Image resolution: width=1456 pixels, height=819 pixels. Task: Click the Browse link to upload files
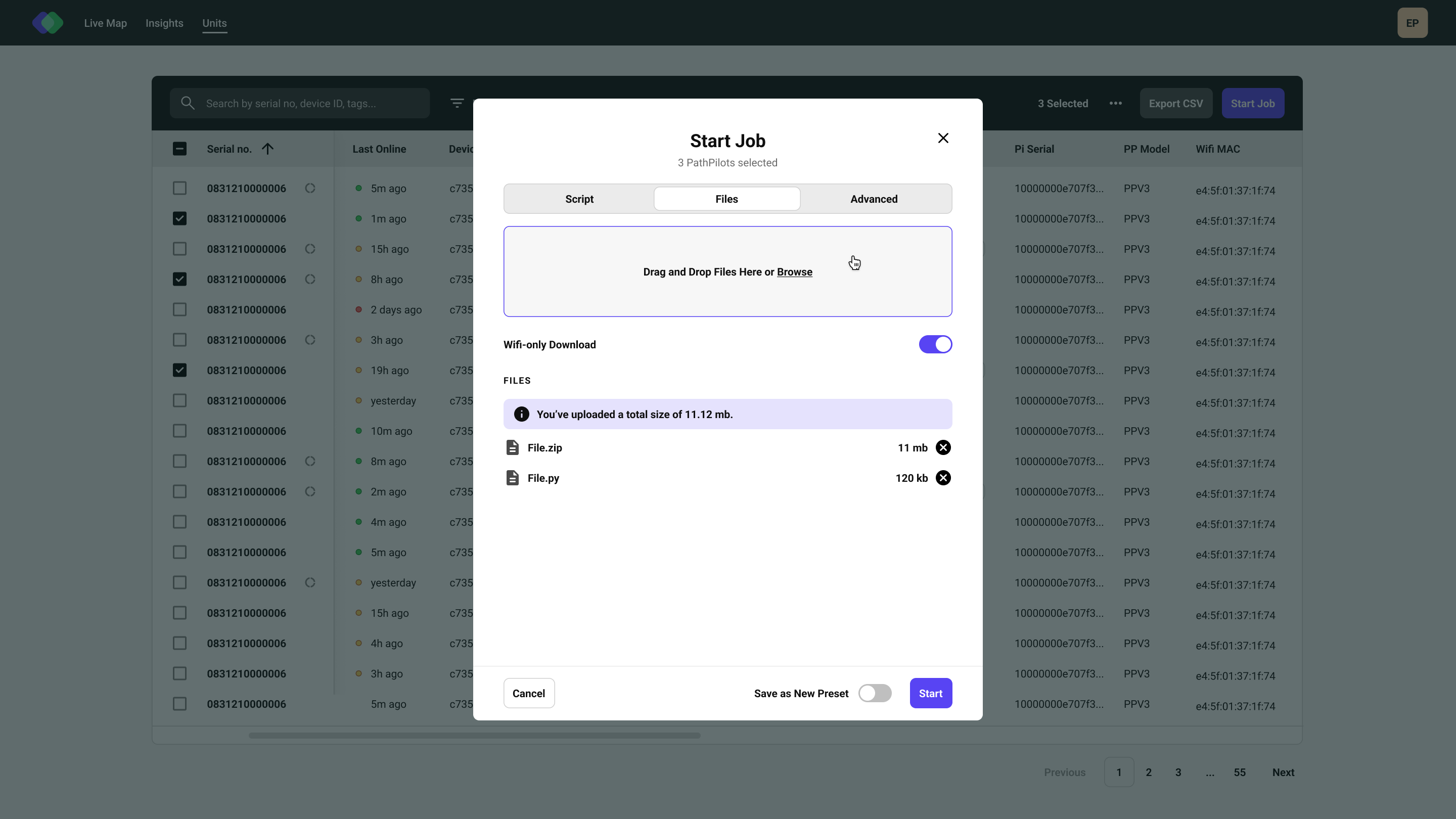point(794,272)
